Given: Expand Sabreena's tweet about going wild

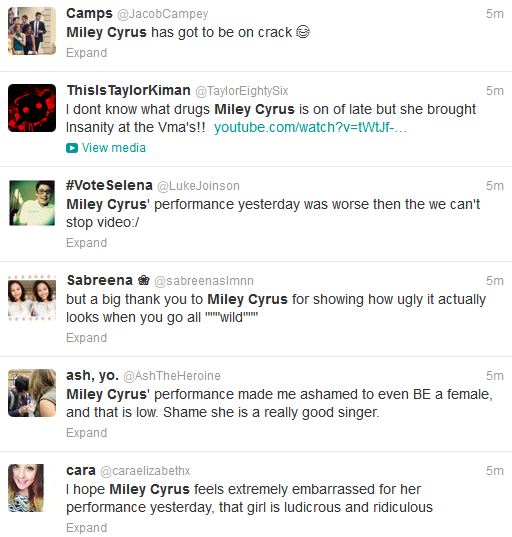Looking at the screenshot, I should coord(87,338).
